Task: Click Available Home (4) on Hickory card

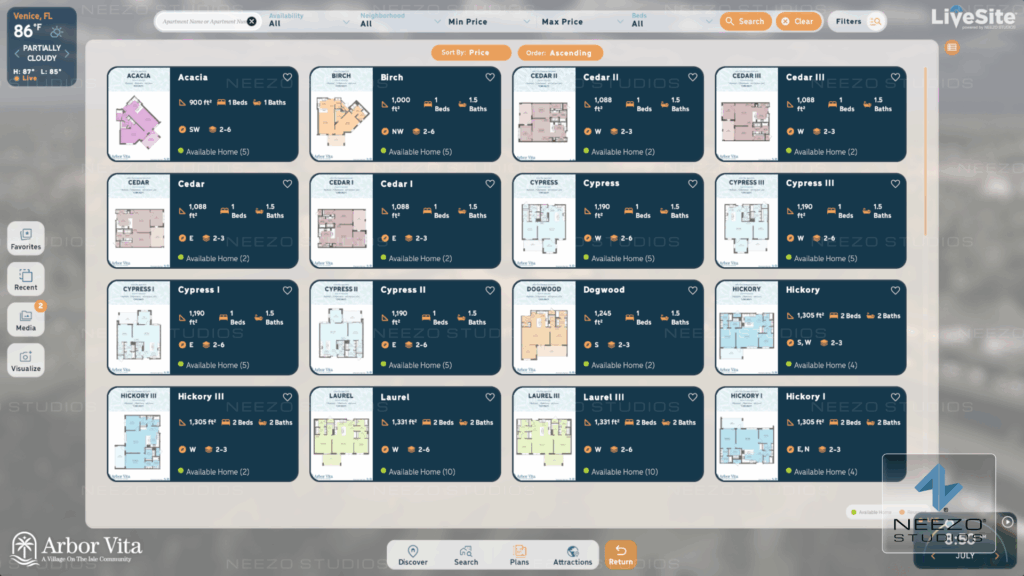Action: tap(822, 365)
